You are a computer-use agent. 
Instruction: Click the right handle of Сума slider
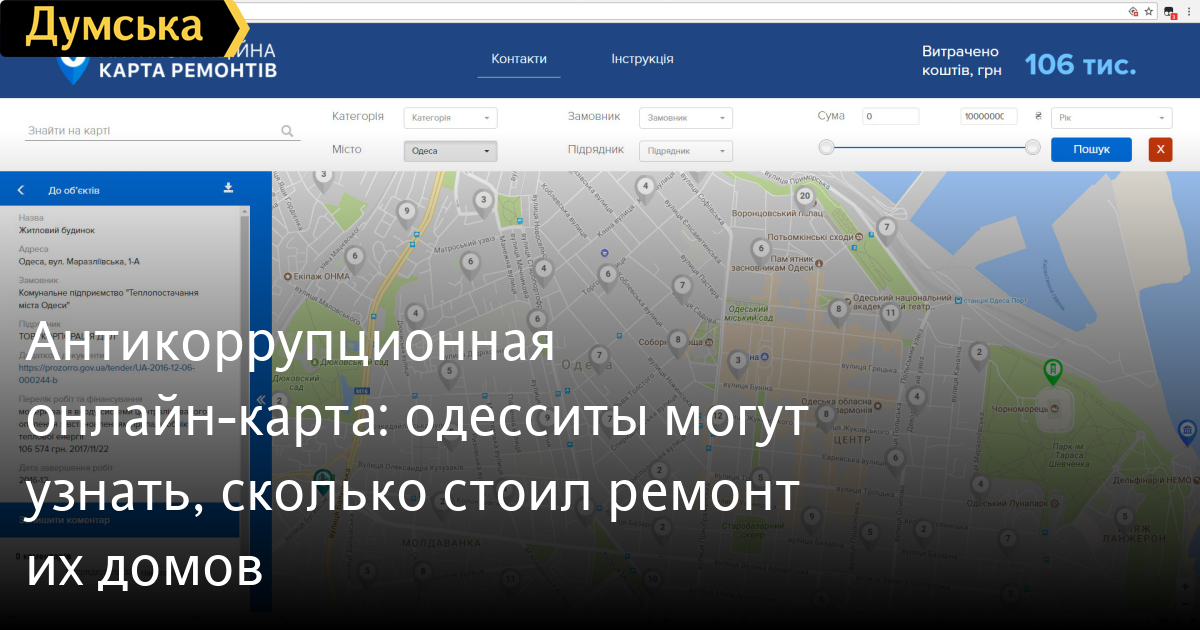click(1033, 148)
